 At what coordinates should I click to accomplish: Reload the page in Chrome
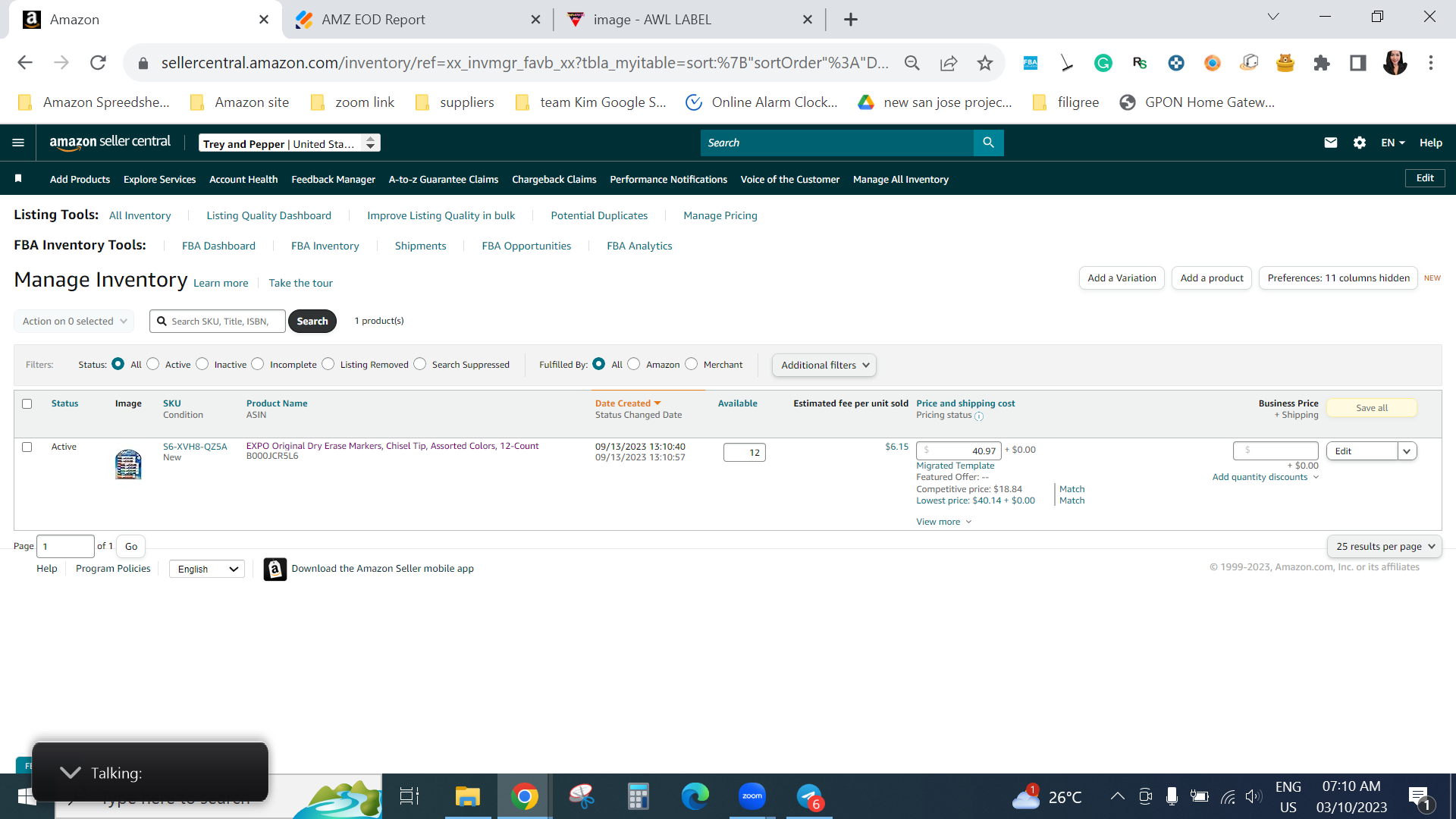coord(98,63)
